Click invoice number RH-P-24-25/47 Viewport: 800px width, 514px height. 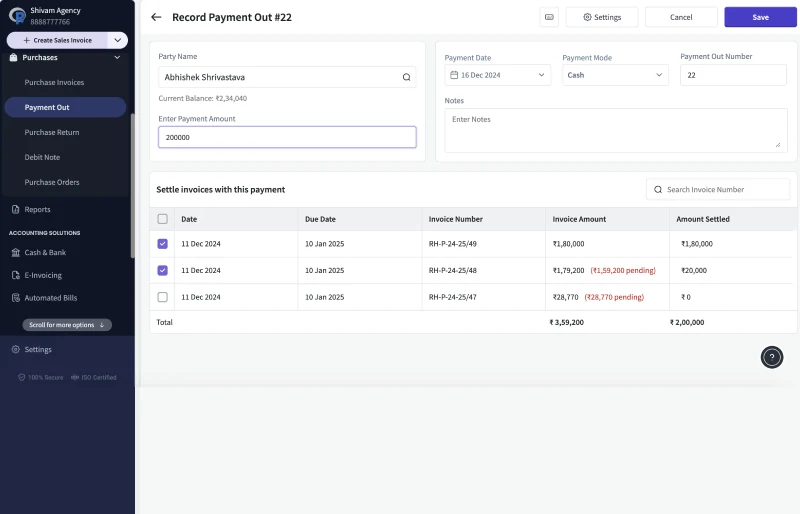click(x=453, y=297)
